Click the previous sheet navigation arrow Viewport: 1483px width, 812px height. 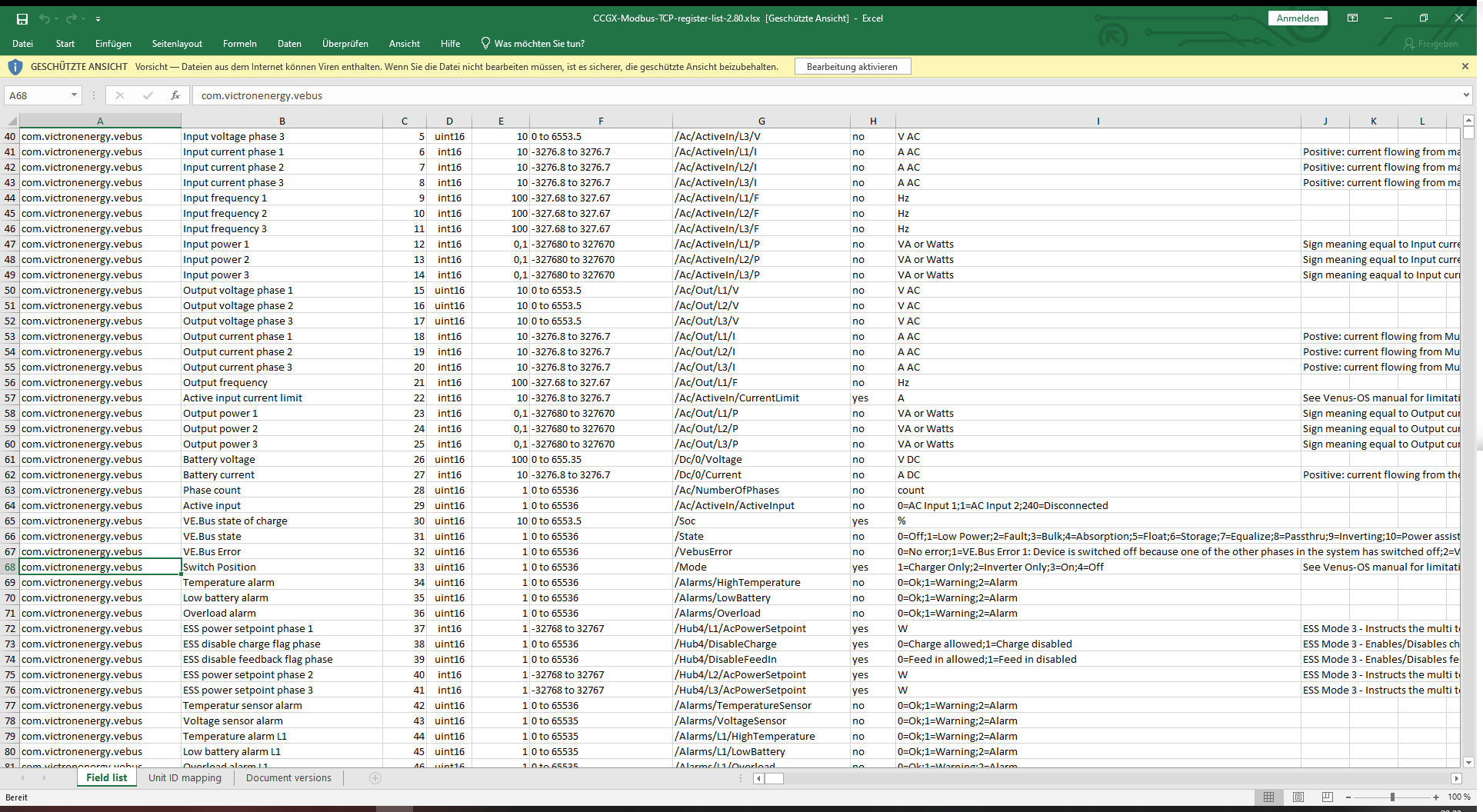[x=22, y=778]
